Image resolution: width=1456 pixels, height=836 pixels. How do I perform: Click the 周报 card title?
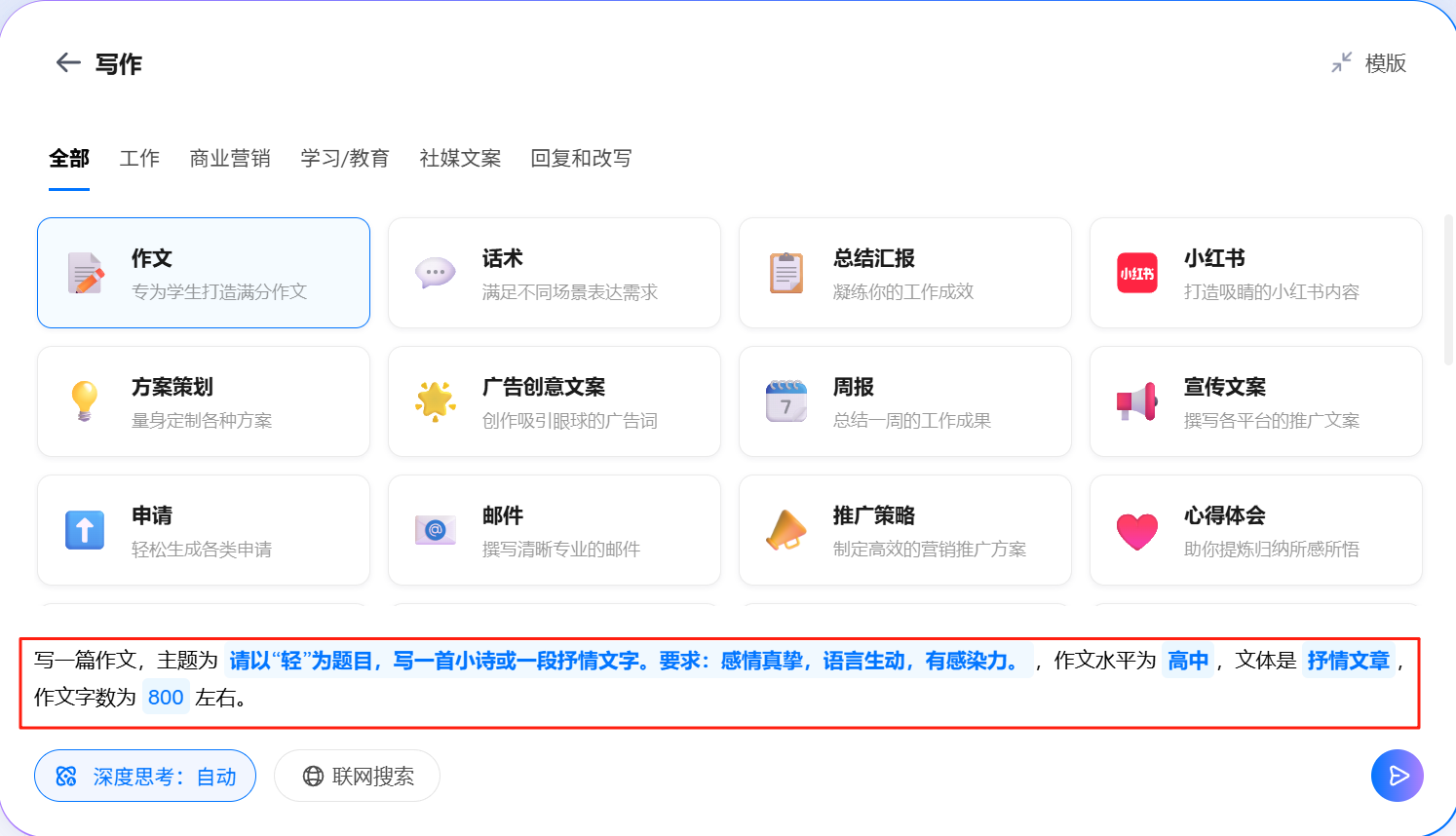pyautogui.click(x=854, y=387)
